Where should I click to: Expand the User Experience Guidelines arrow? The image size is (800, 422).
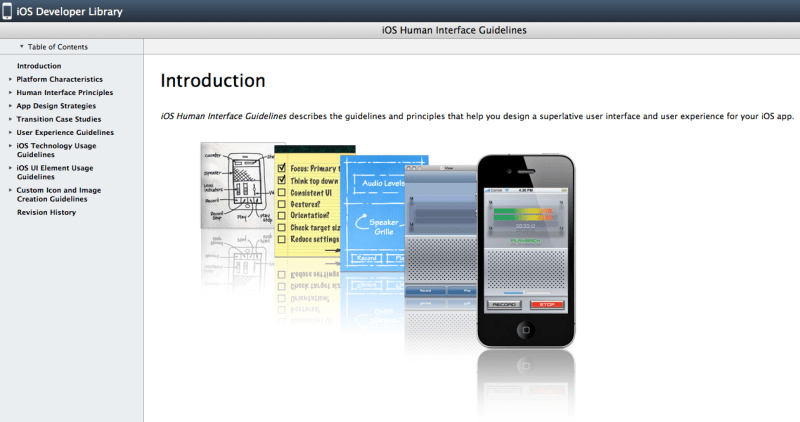pyautogui.click(x=10, y=132)
